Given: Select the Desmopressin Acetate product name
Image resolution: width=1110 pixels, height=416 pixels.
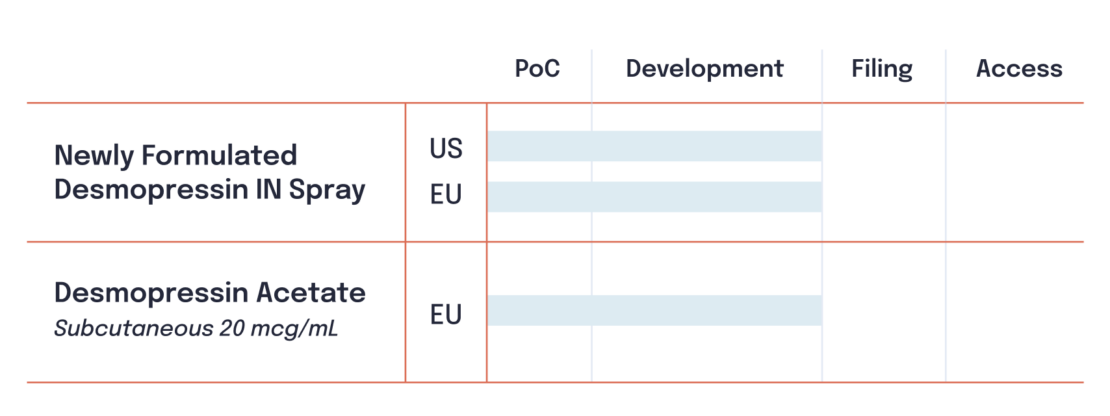Looking at the screenshot, I should coord(210,292).
